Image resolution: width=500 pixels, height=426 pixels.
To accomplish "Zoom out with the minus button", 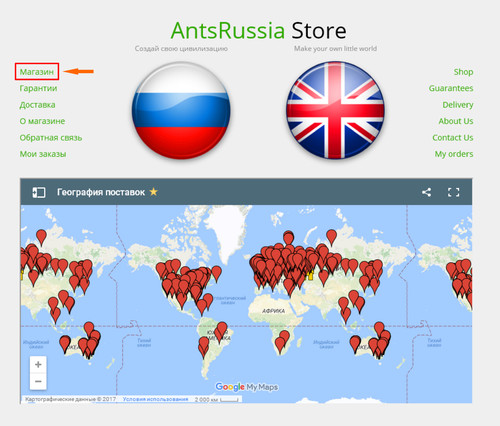I will tap(38, 381).
